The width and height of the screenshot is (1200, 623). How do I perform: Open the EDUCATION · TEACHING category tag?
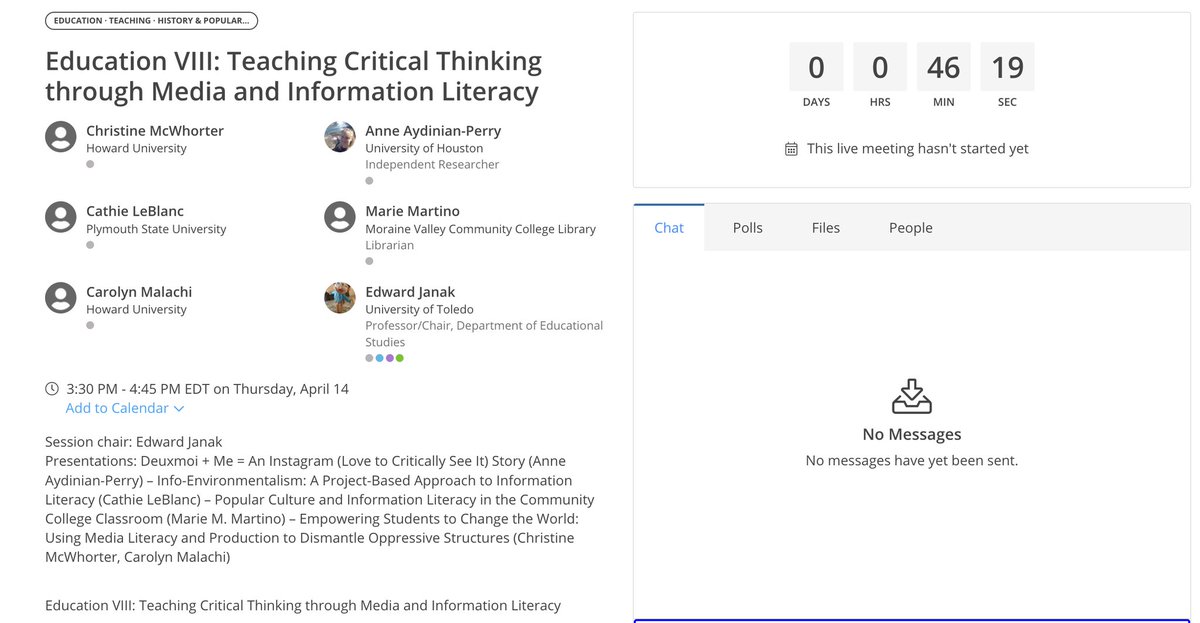click(x=150, y=19)
